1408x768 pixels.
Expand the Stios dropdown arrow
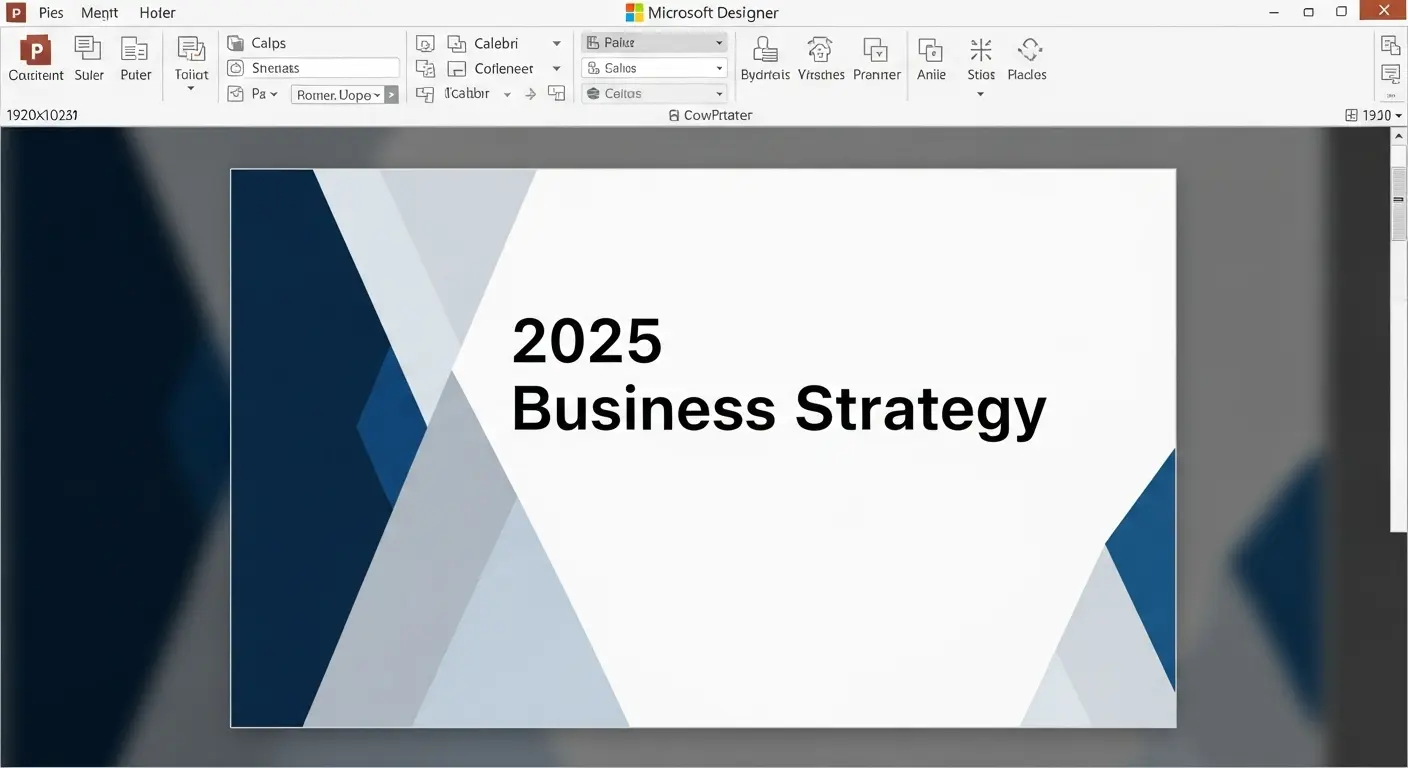point(980,94)
